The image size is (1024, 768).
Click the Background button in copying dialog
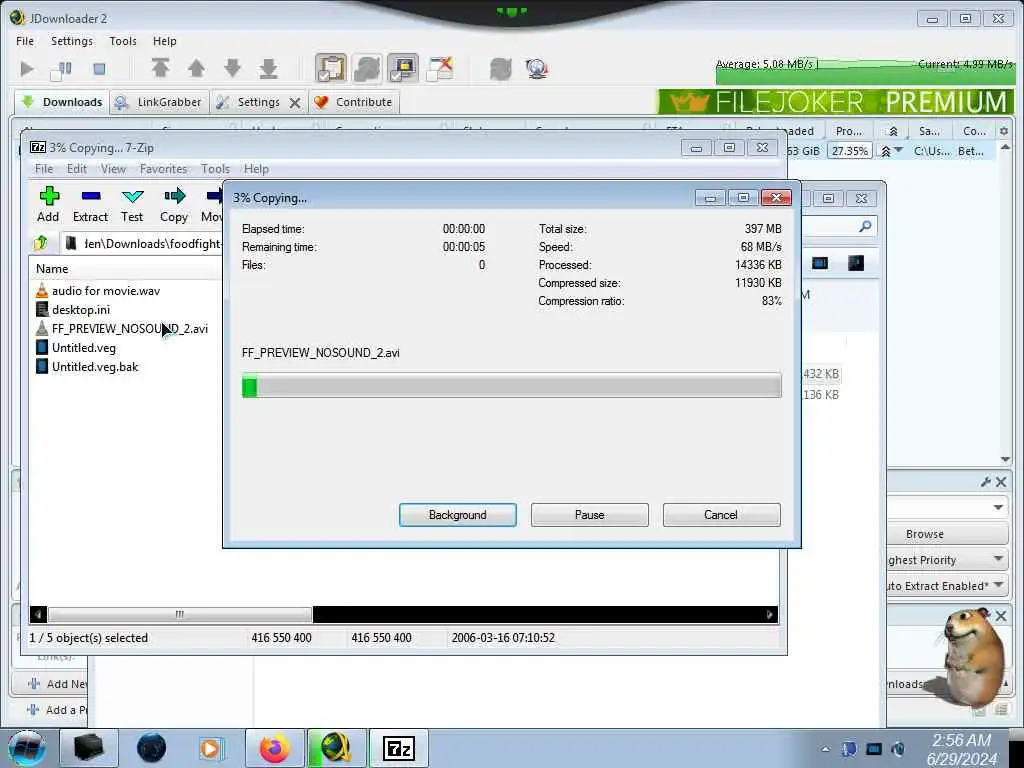coord(458,515)
